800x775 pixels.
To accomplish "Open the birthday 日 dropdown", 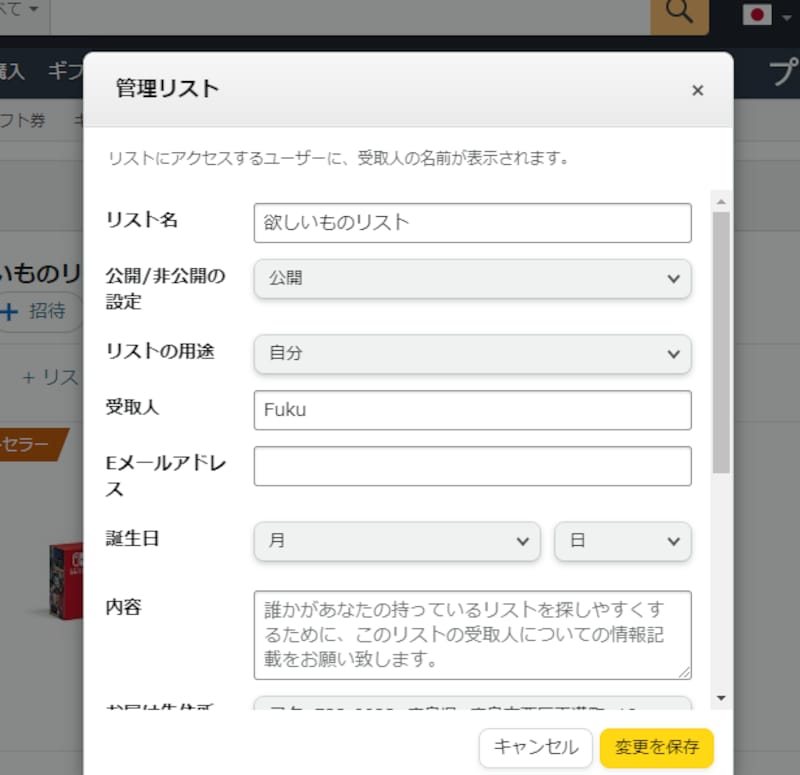I will tap(622, 540).
